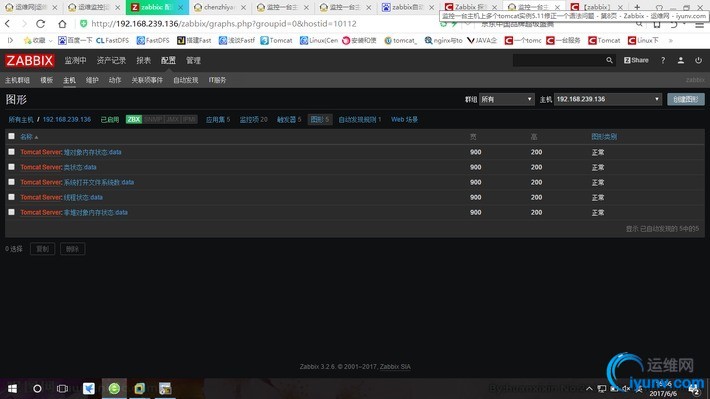Open the Web 场景 link
Screen dimensions: 710x399
(404, 120)
